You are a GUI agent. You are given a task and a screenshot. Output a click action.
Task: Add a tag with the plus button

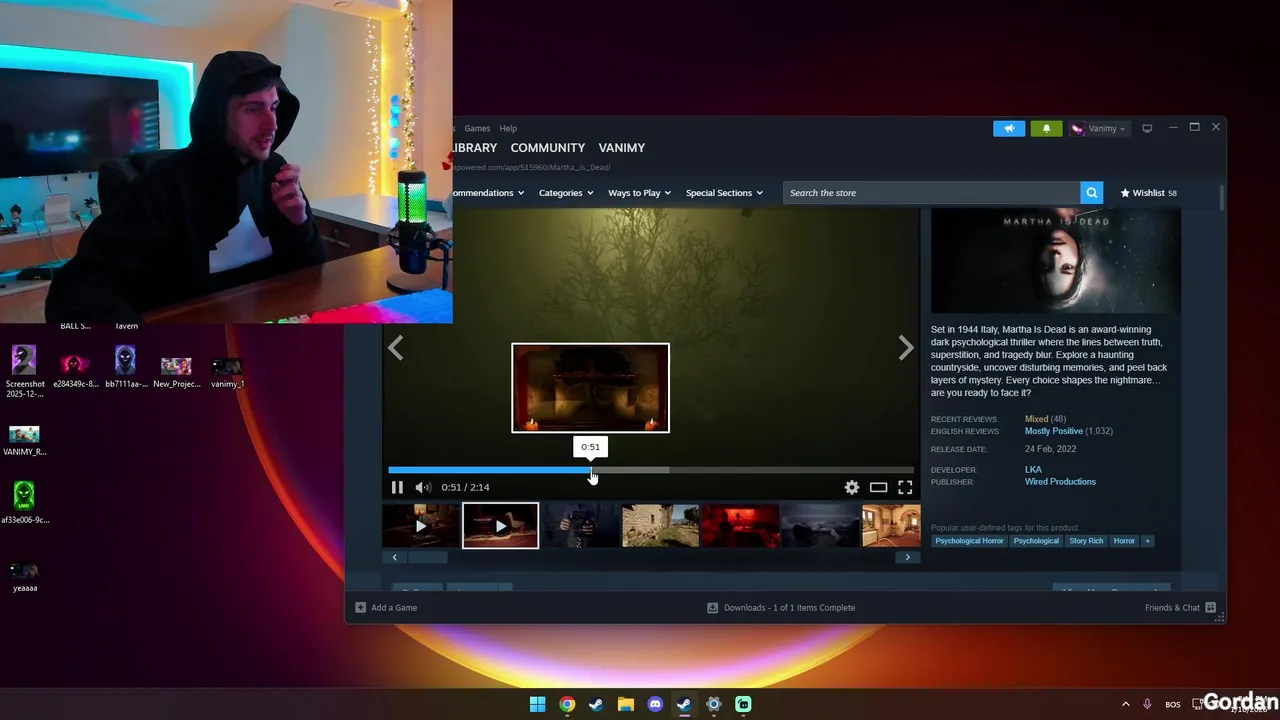pos(1147,541)
